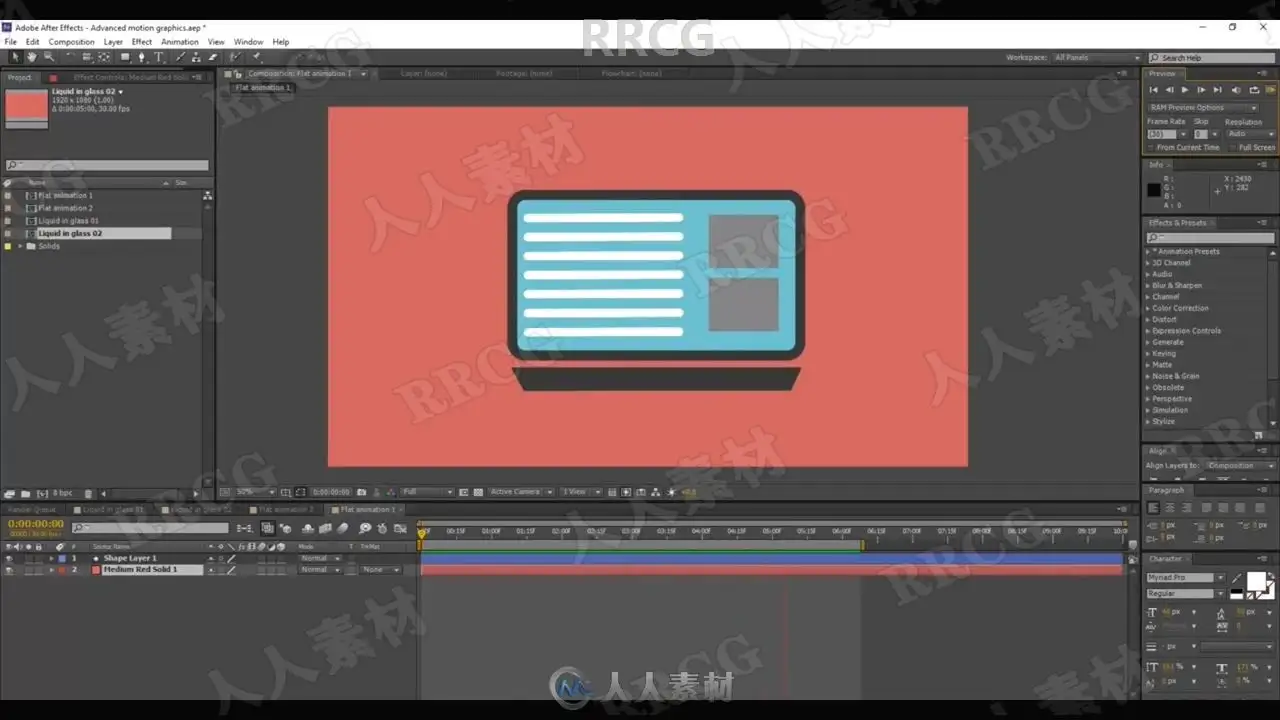Expand Blur & Sharpen effects category

(x=1148, y=286)
